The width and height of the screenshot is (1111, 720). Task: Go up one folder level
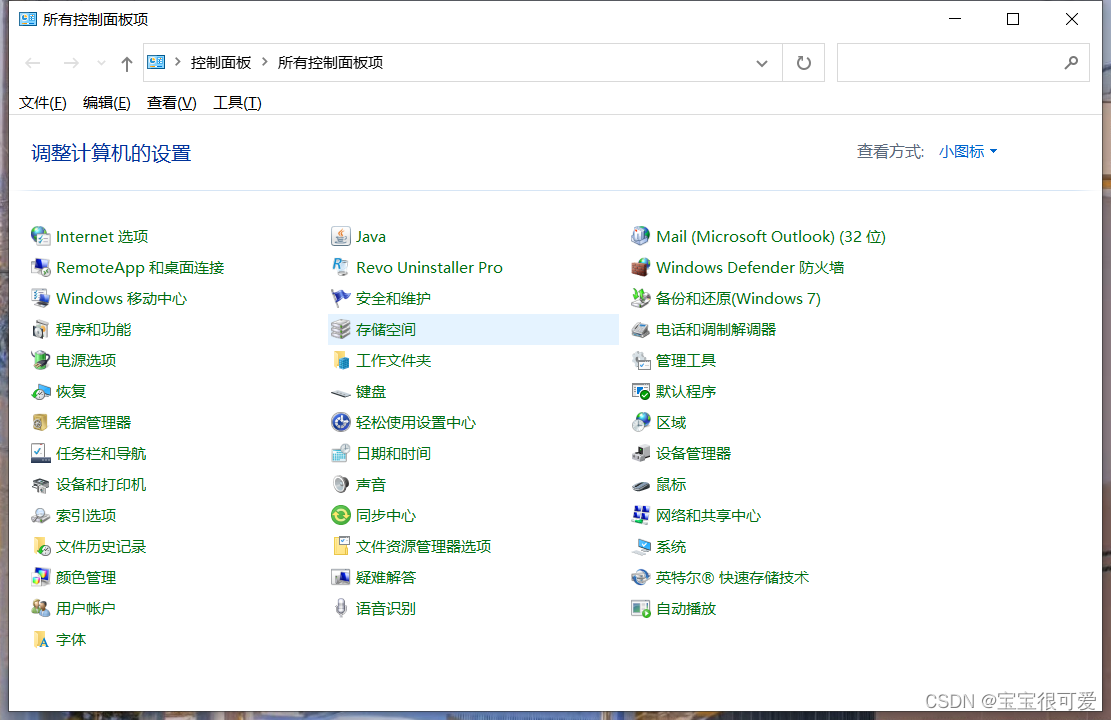[x=127, y=64]
